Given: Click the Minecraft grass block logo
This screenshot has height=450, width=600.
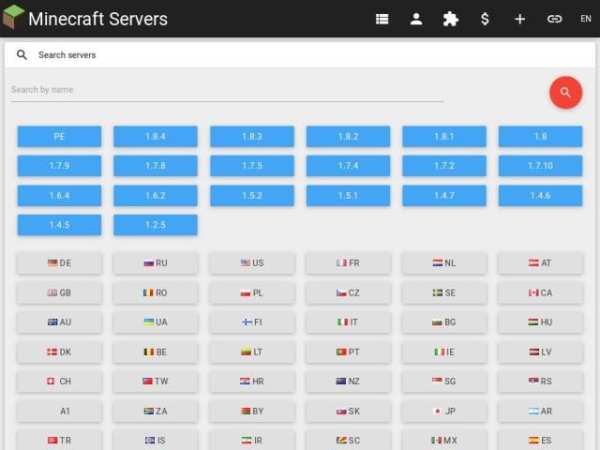Looking at the screenshot, I should (13, 17).
